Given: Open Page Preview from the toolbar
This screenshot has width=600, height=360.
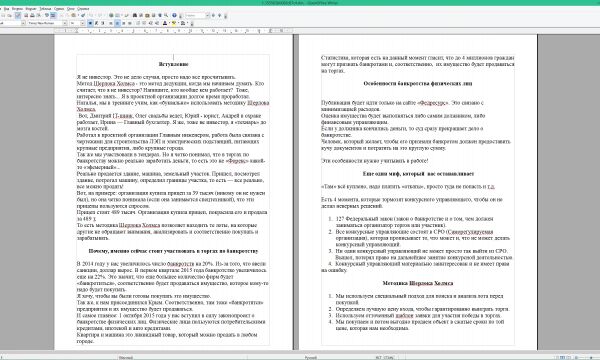Looking at the screenshot, I should click(x=39, y=15).
